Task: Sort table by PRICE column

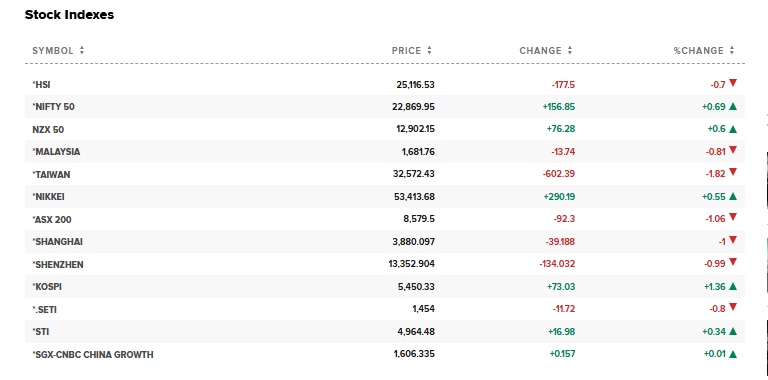Action: click(411, 50)
